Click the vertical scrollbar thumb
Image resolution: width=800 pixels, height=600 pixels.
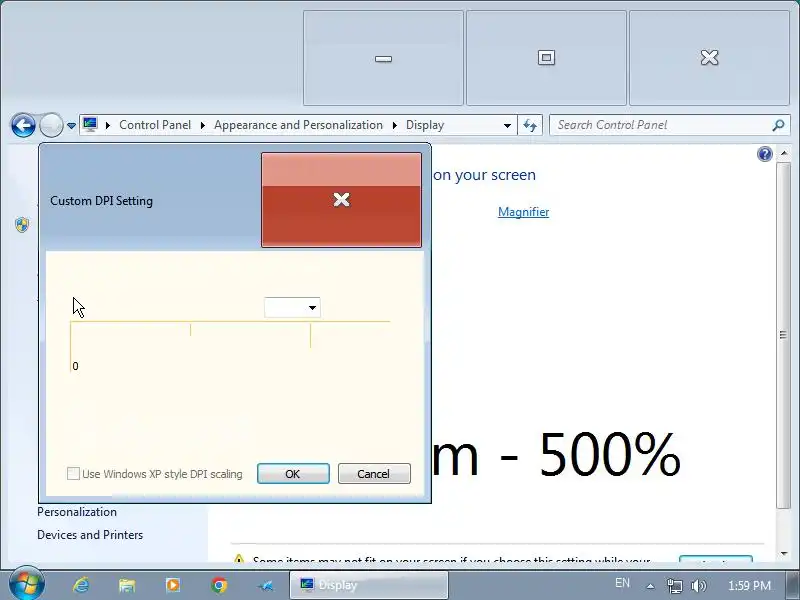coord(783,335)
